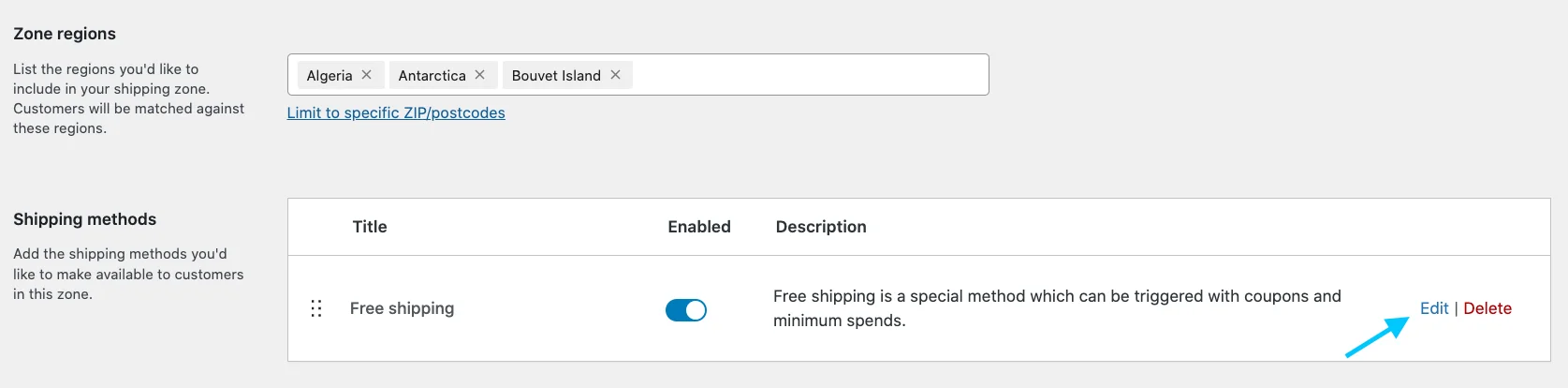
Task: Click the blue arrow pointing to Edit
Action: click(x=1377, y=336)
